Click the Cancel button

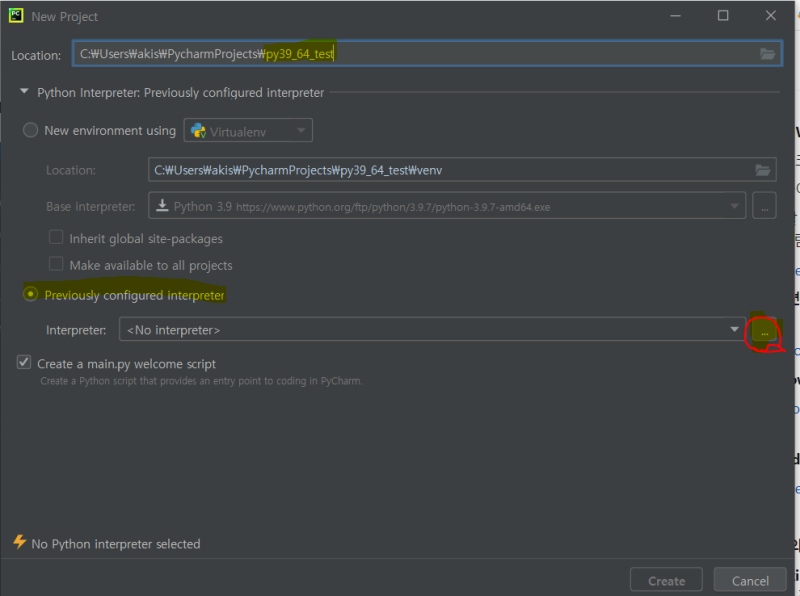pyautogui.click(x=749, y=580)
